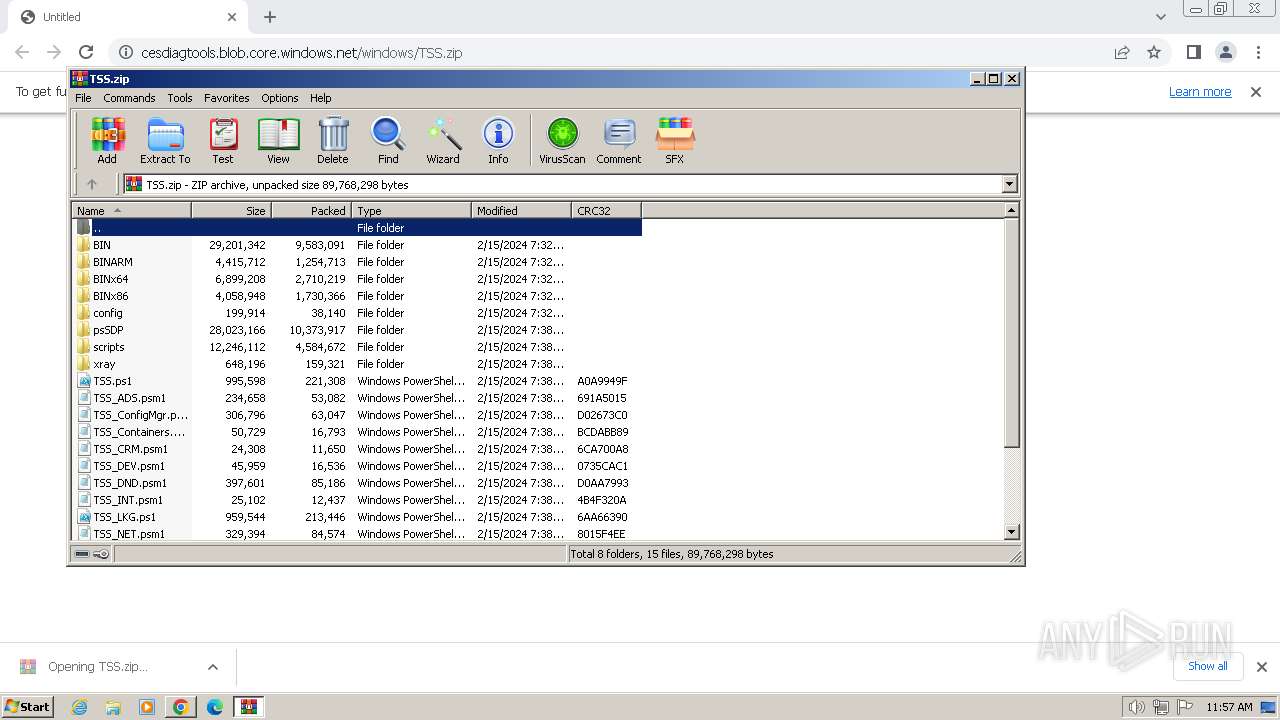The width and height of the screenshot is (1280, 720).
Task: Dismiss the Chrome info bar with X
Action: pyautogui.click(x=1256, y=91)
